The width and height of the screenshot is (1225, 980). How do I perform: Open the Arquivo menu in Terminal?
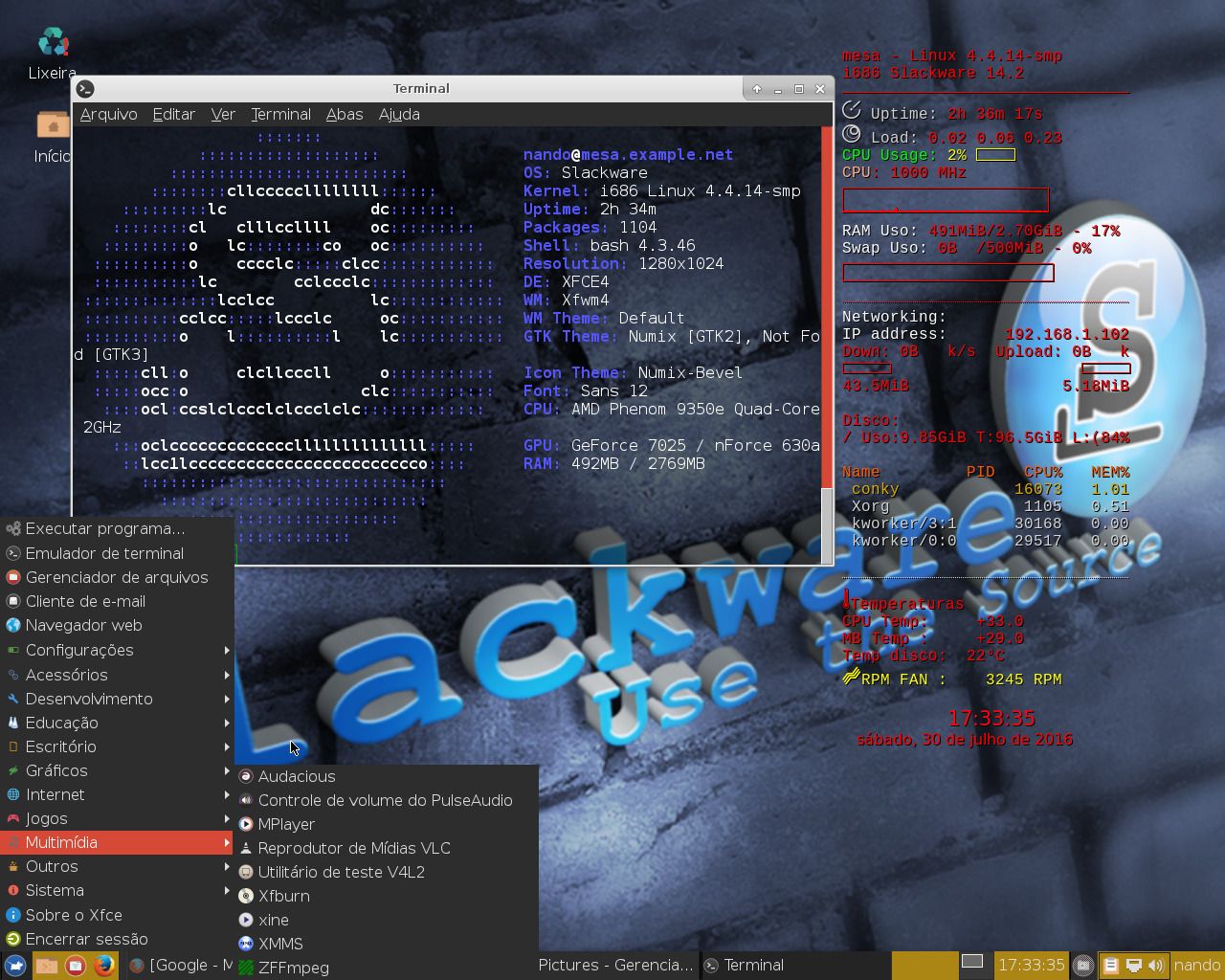pyautogui.click(x=109, y=114)
